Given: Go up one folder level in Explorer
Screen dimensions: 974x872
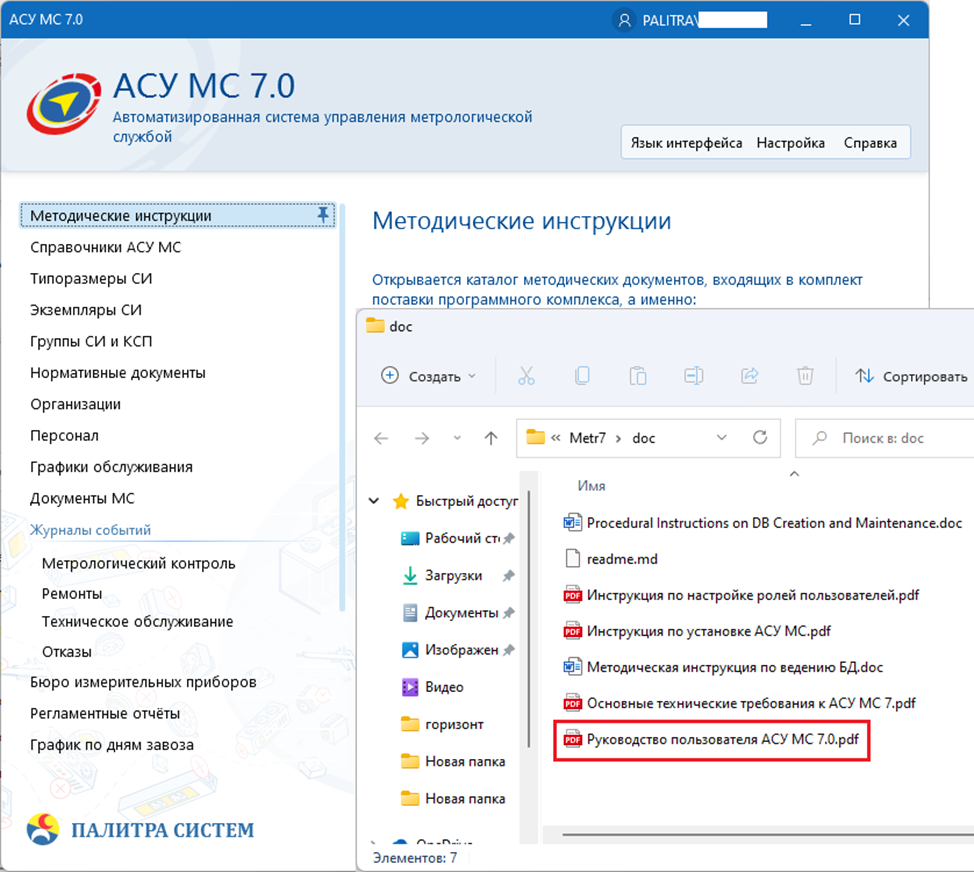Looking at the screenshot, I should (491, 438).
